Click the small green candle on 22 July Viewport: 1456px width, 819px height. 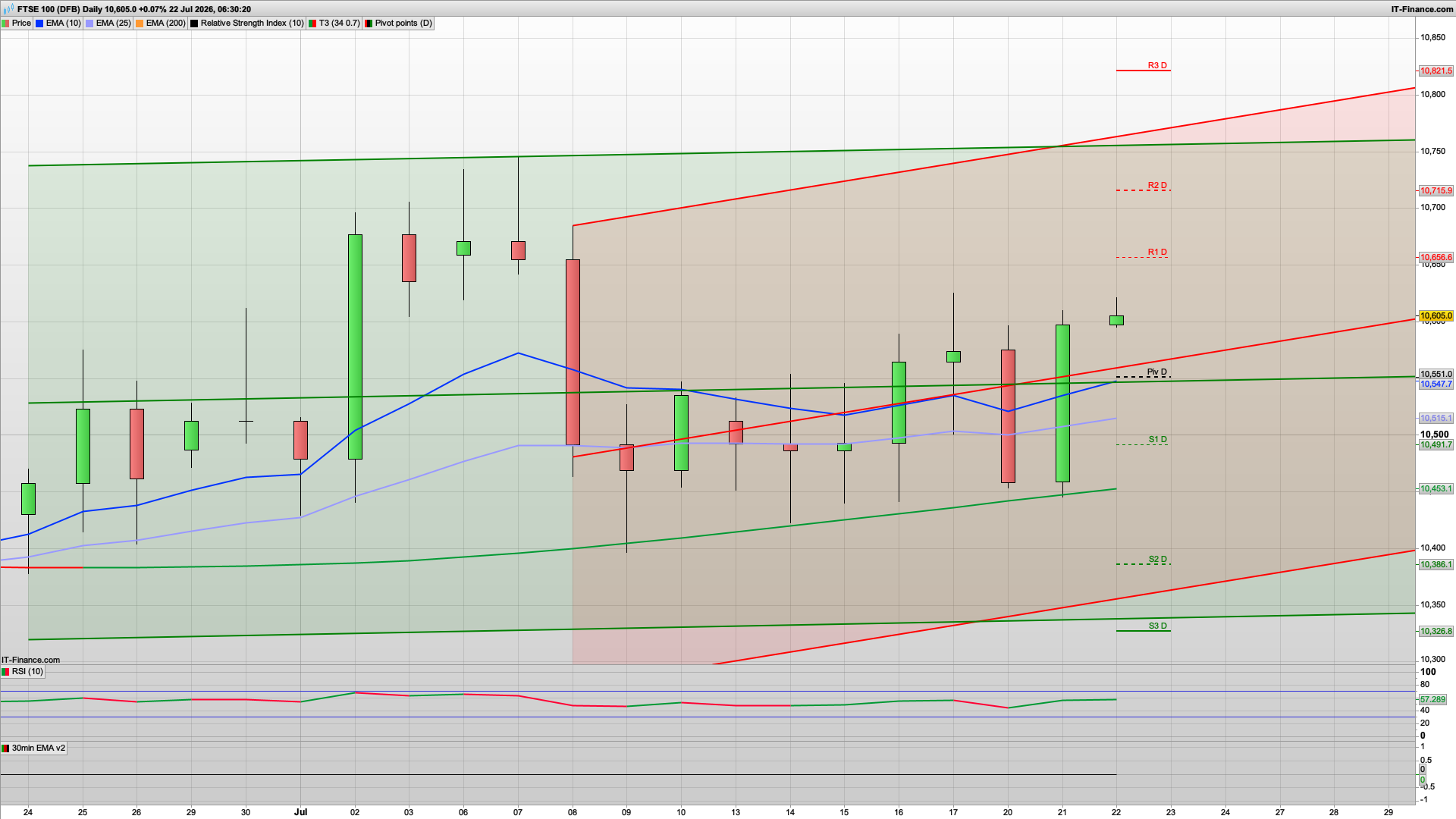coord(1116,321)
